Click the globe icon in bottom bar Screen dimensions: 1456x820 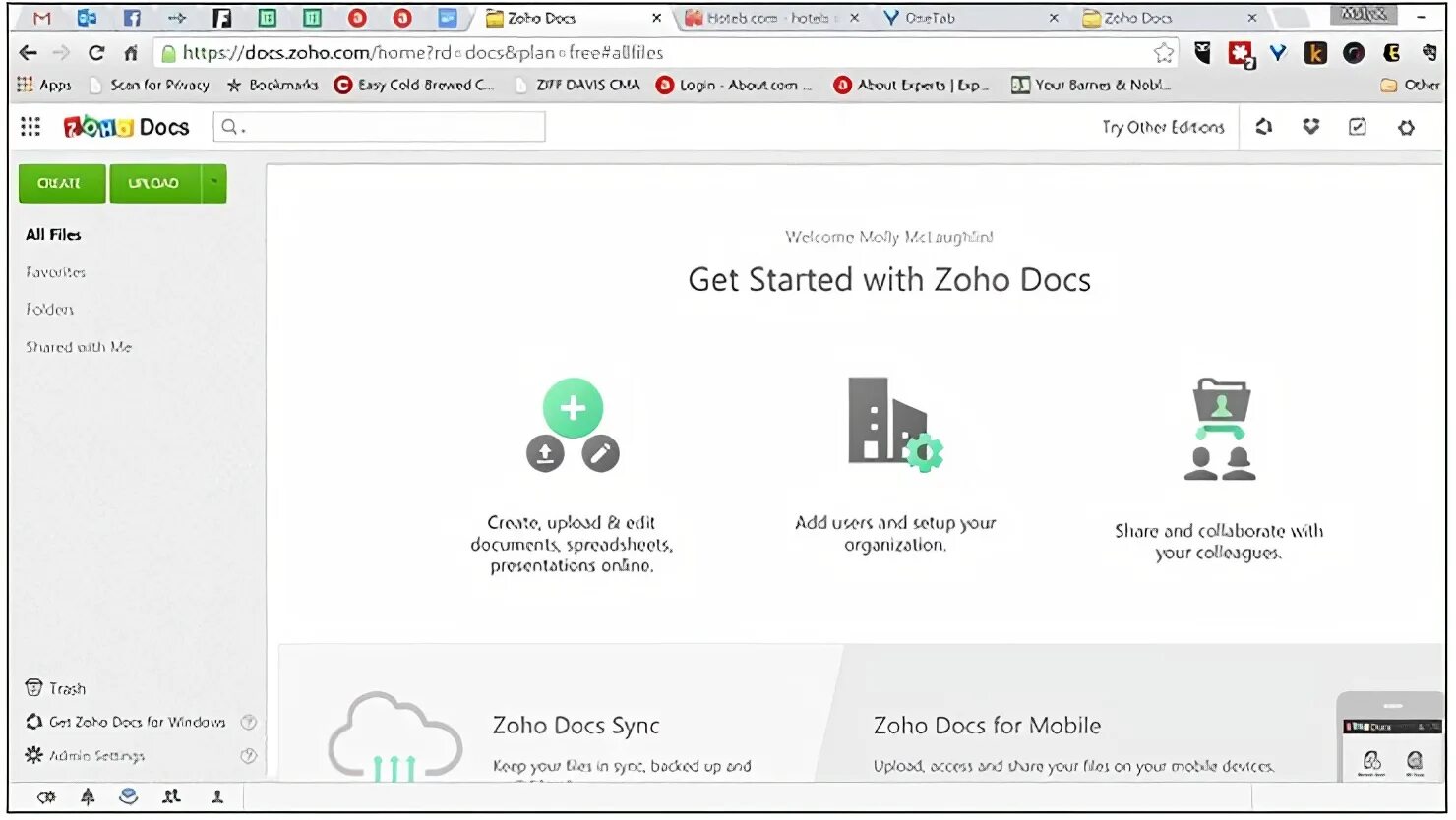click(129, 796)
